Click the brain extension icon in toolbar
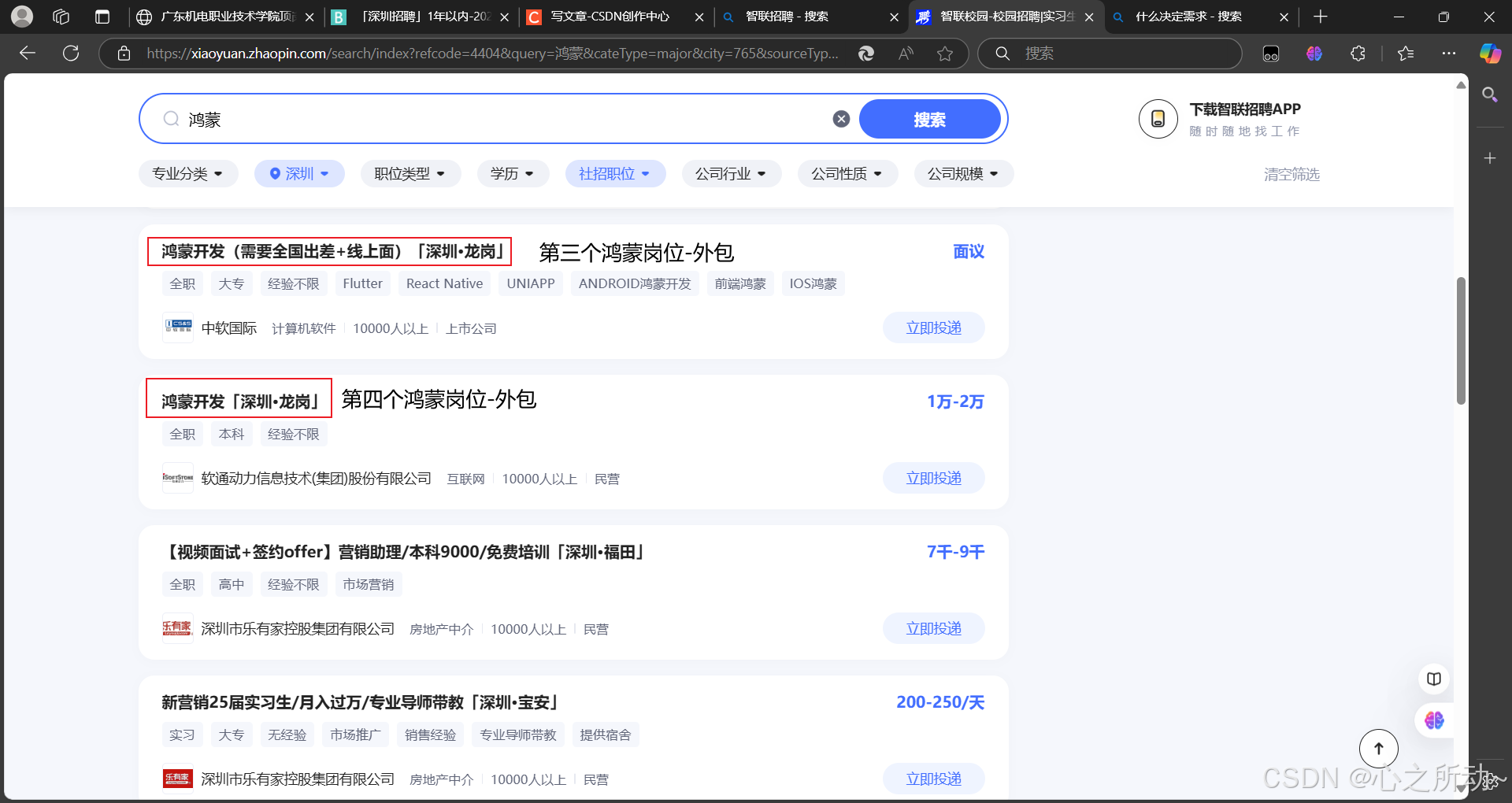Screen dimensions: 1512x803 point(1314,53)
